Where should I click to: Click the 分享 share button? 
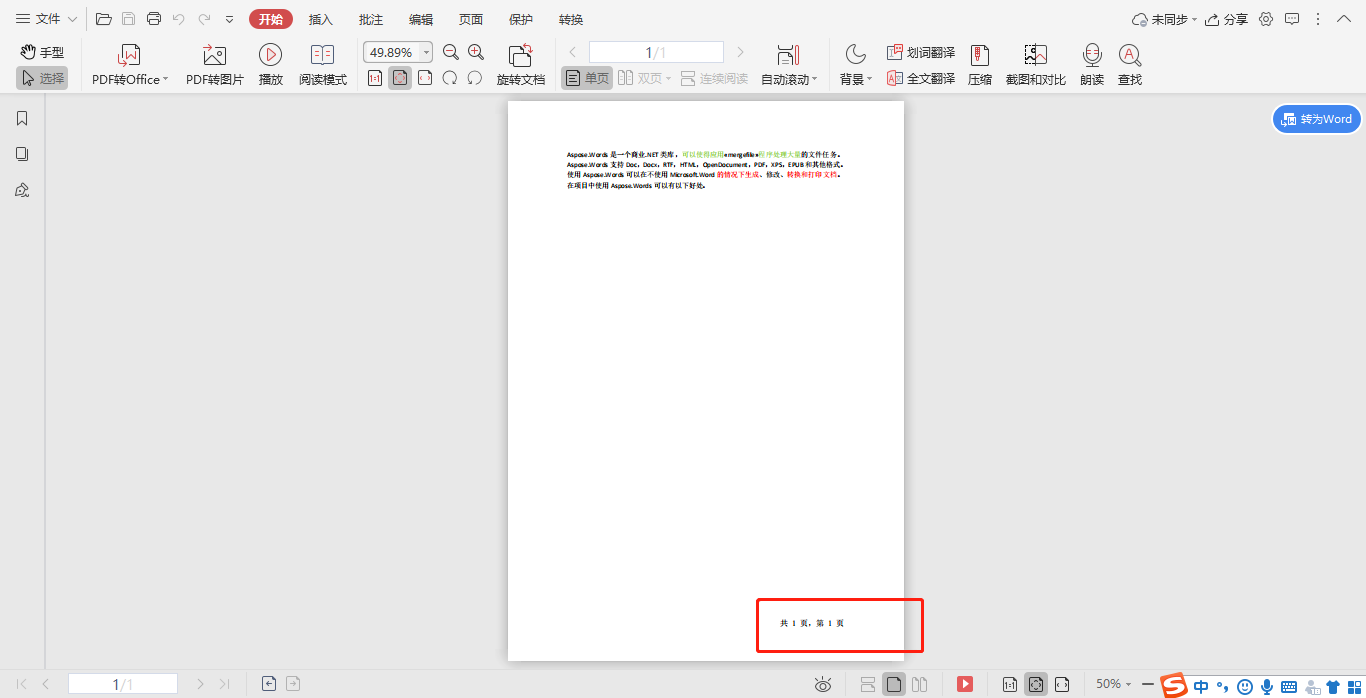[x=1226, y=19]
